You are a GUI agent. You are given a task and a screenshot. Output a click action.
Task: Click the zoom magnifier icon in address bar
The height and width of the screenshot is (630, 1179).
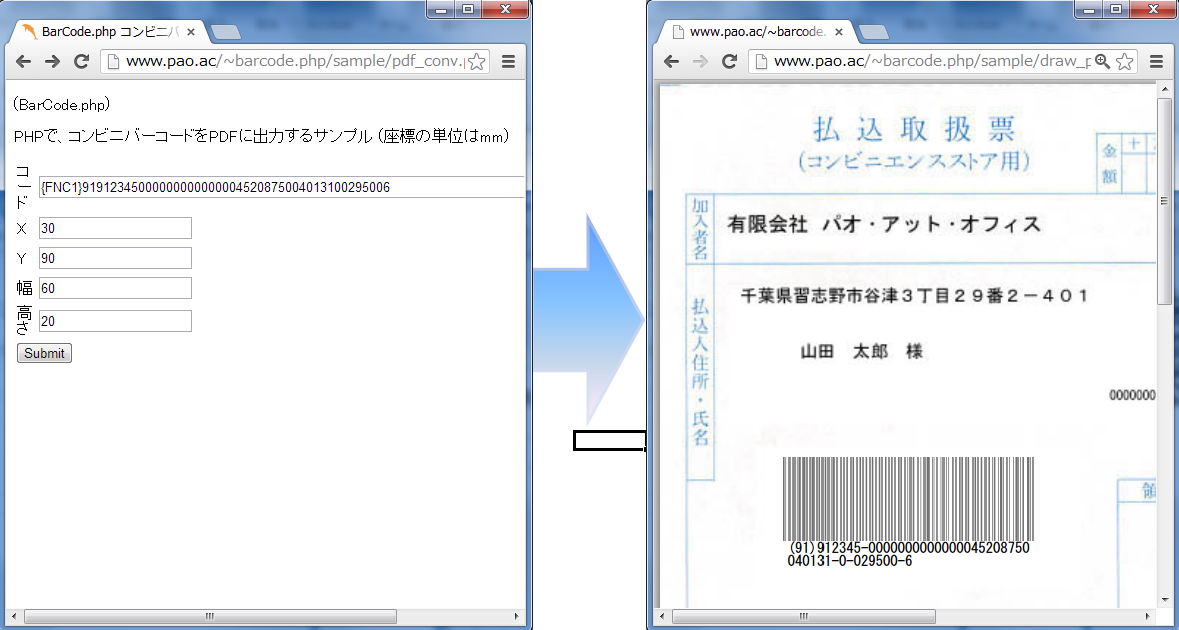click(x=1102, y=62)
